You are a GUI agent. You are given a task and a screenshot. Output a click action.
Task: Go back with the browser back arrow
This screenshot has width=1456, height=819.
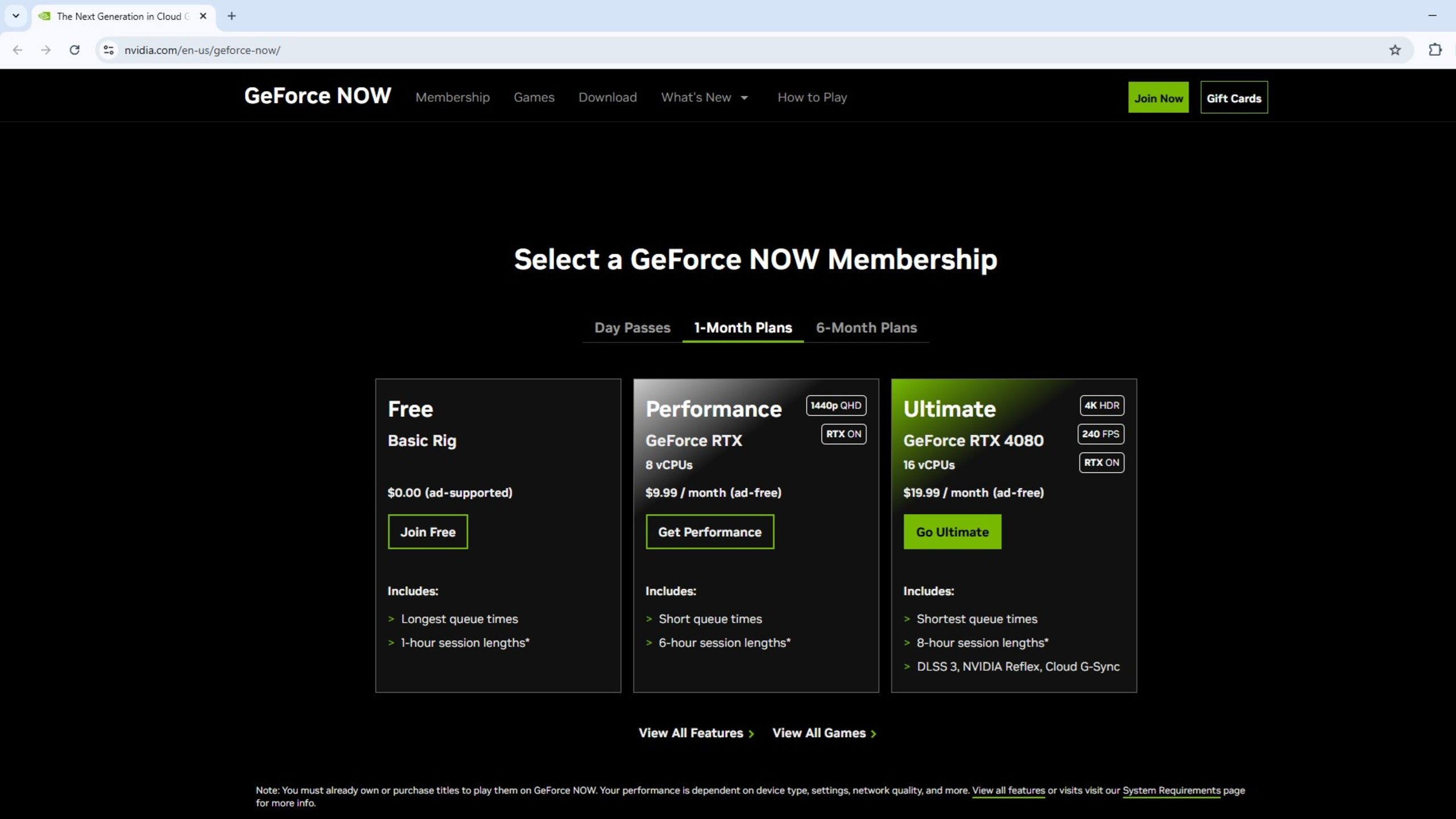(x=18, y=50)
